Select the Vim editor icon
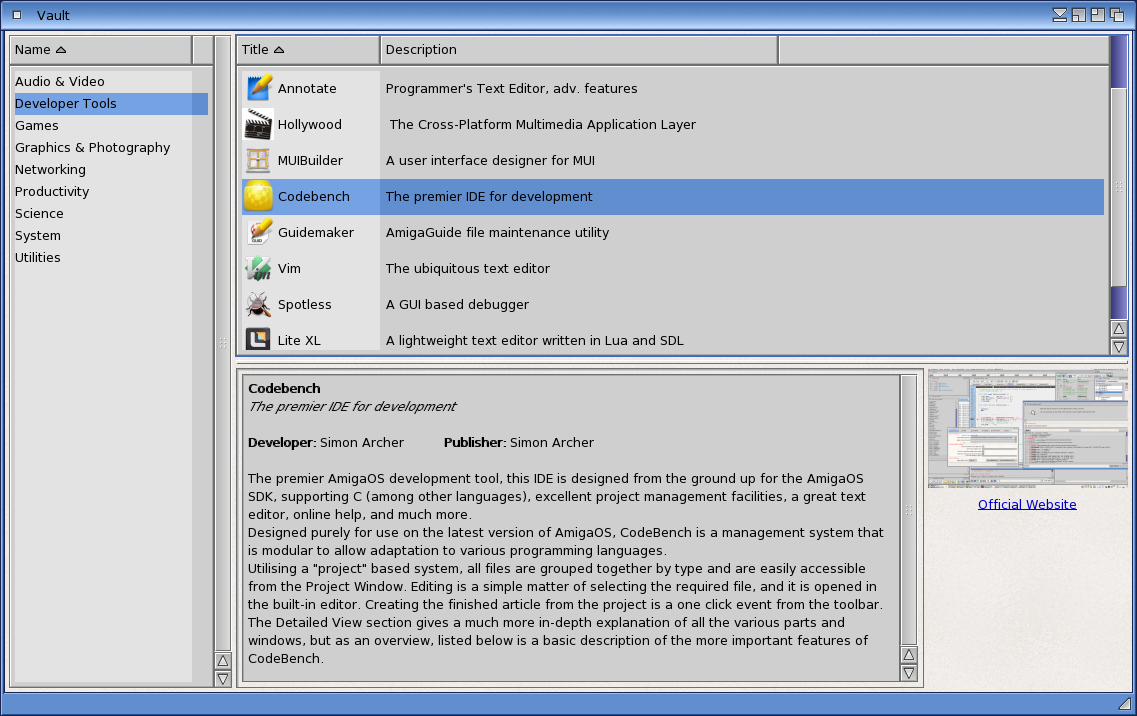1137x716 pixels. pyautogui.click(x=259, y=268)
